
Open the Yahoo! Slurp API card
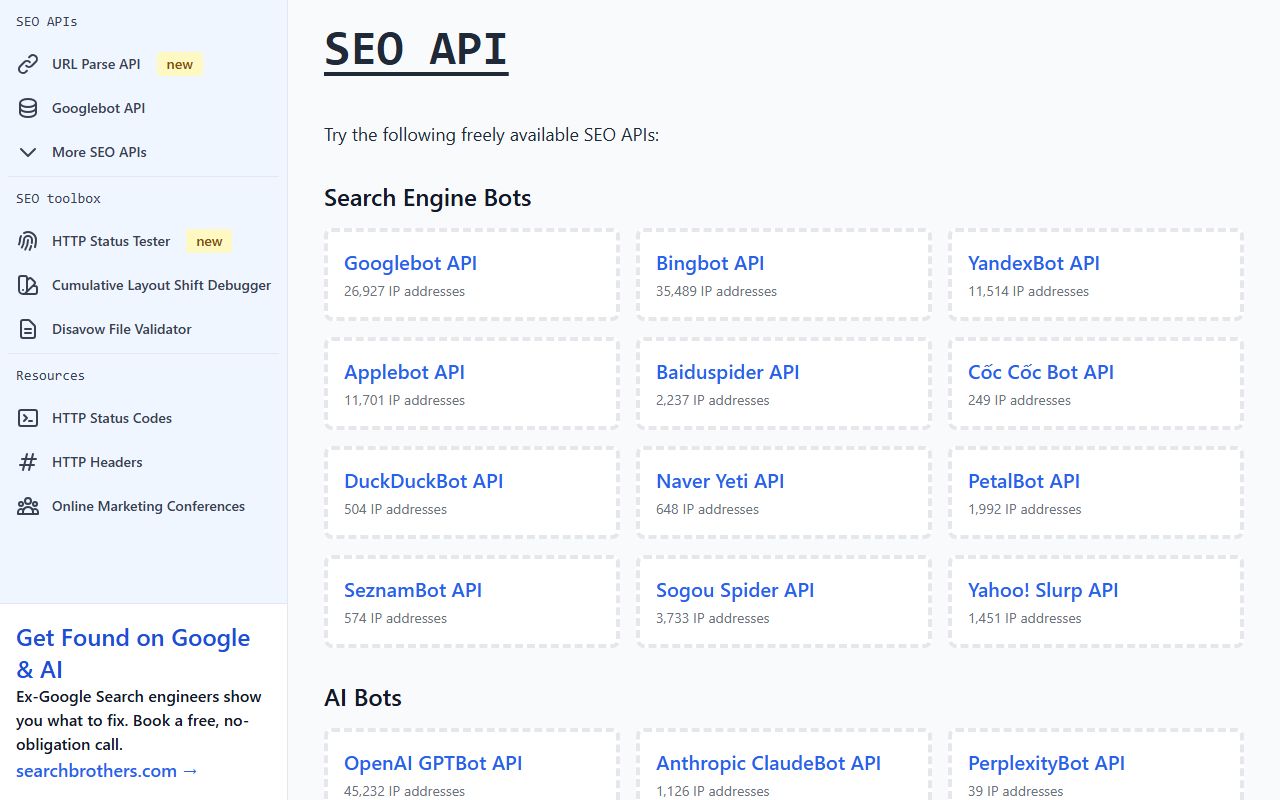tap(1096, 602)
